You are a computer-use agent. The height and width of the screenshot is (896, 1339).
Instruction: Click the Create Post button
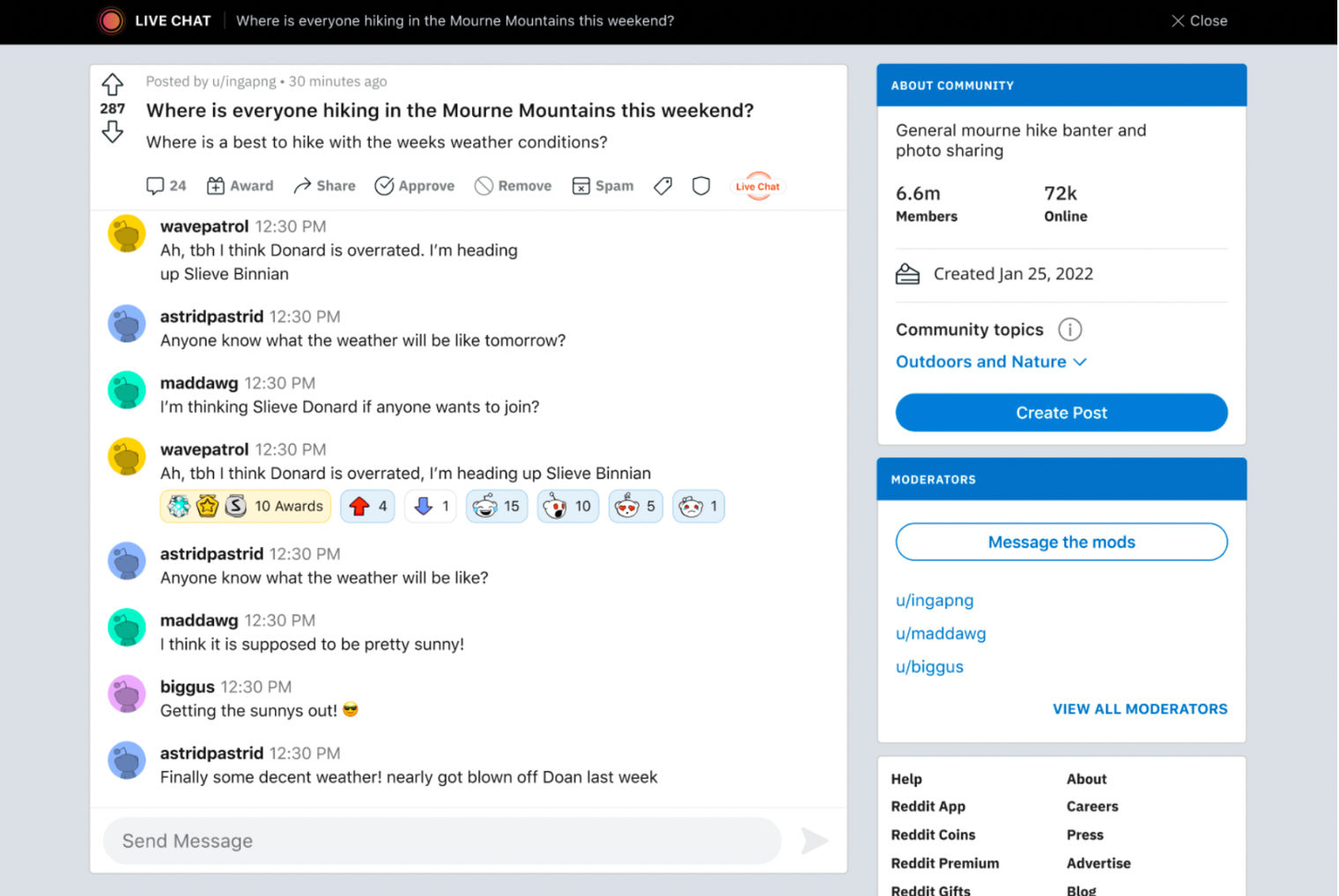(x=1061, y=412)
